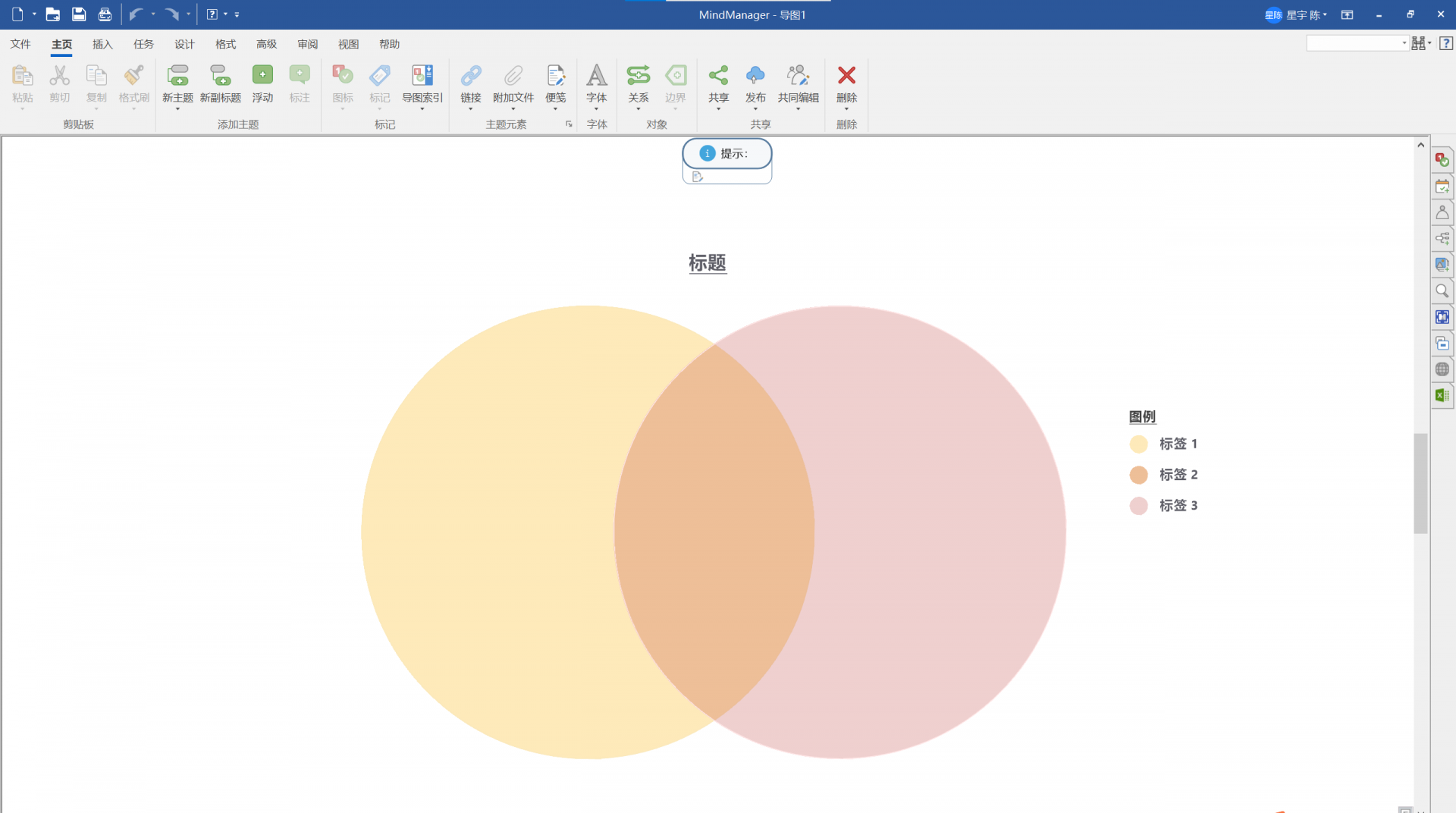1456x813 pixels.
Task: Customize the quick access toolbar arrow
Action: pos(237,14)
